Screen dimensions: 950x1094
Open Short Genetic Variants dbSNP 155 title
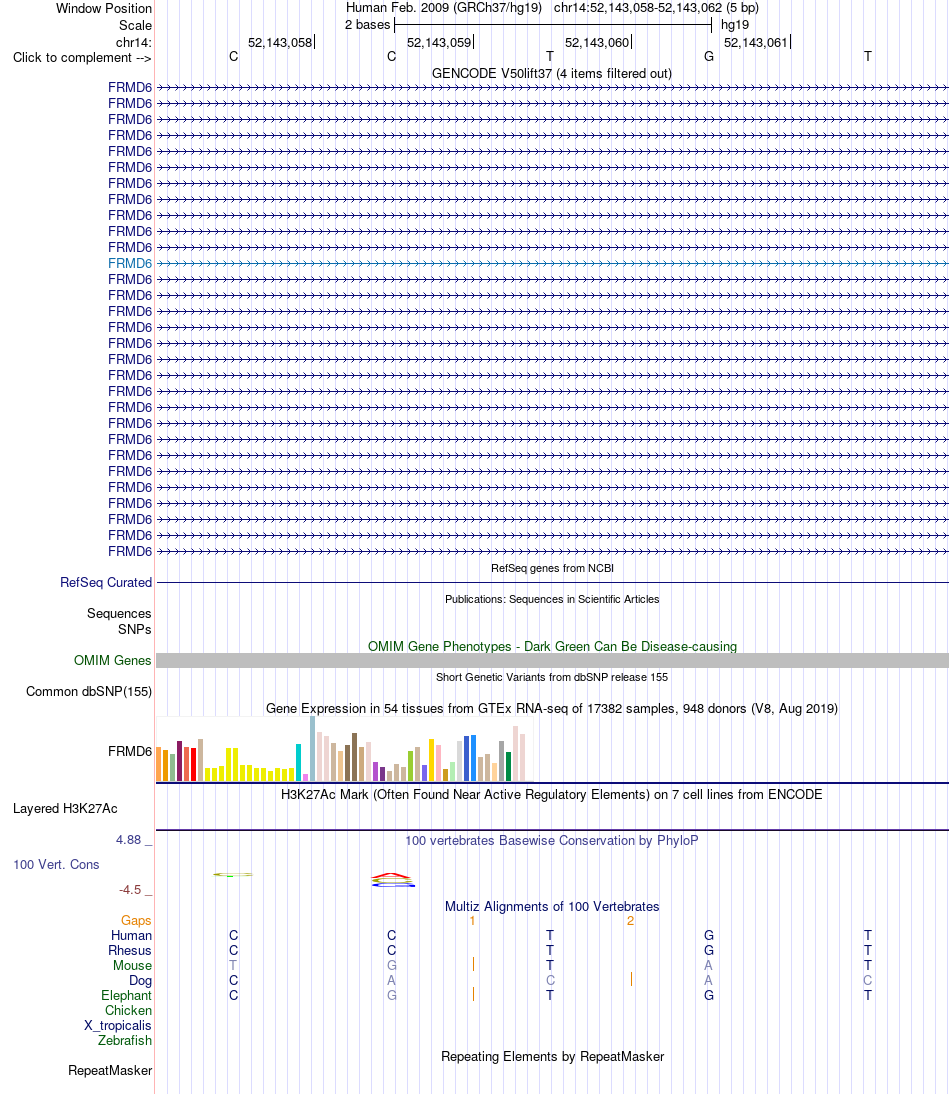(x=552, y=677)
